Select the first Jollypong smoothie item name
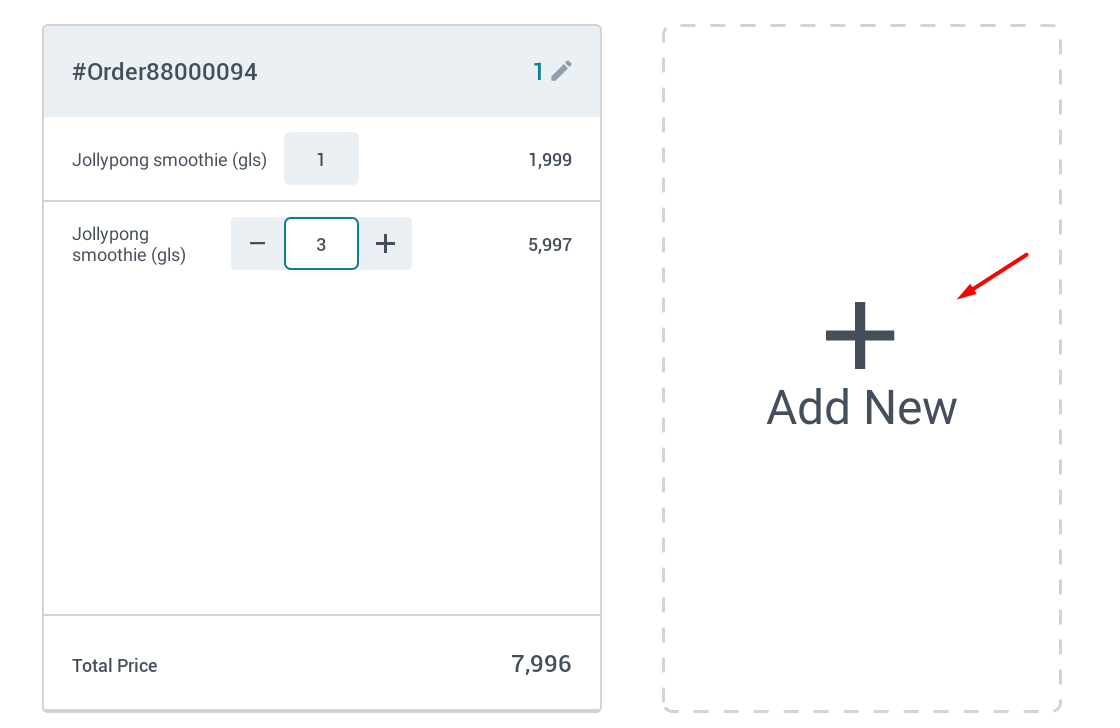Viewport: 1120px width, 728px height. [x=169, y=160]
